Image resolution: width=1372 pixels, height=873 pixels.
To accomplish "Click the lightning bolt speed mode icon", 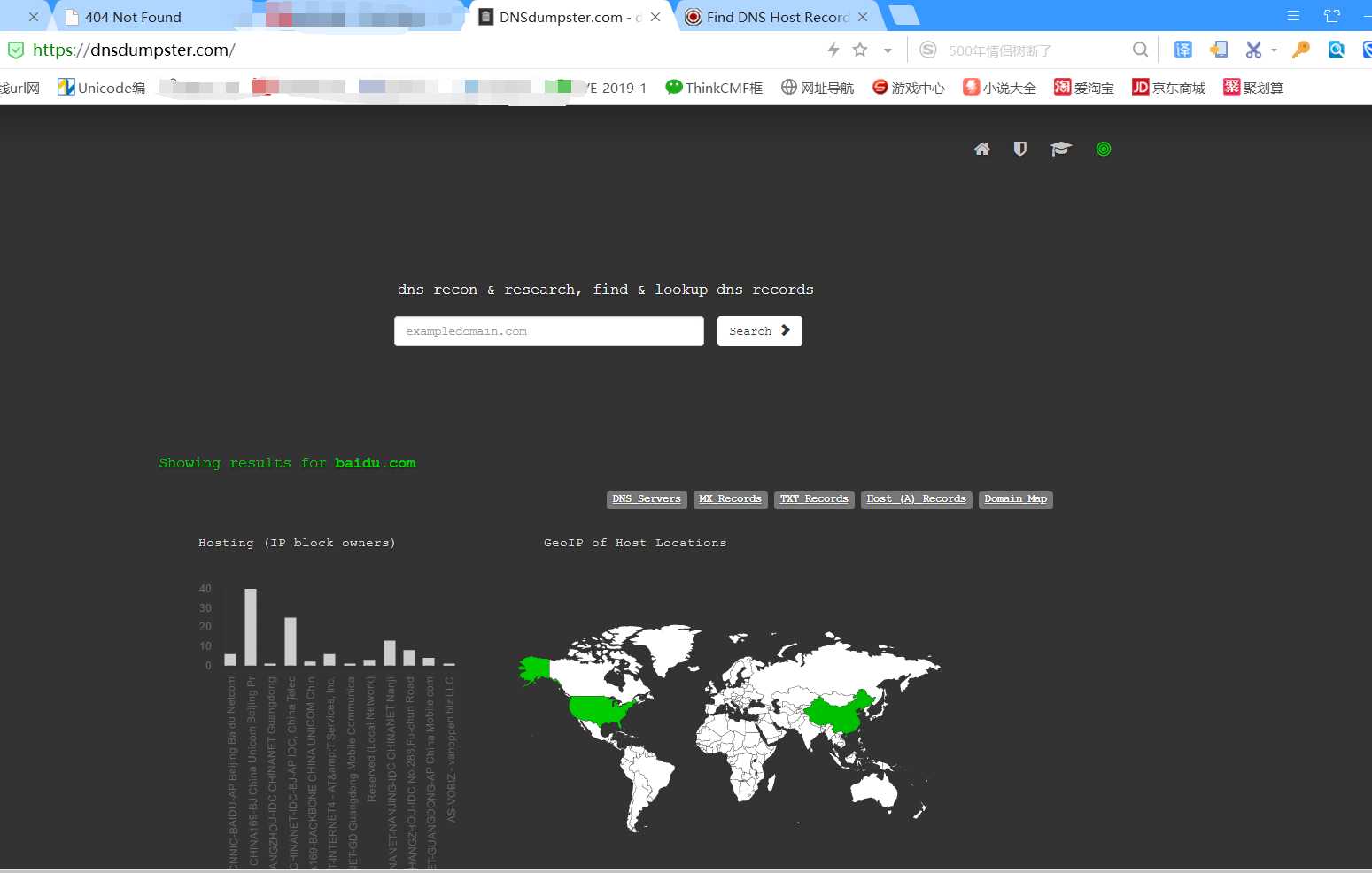I will click(x=833, y=50).
